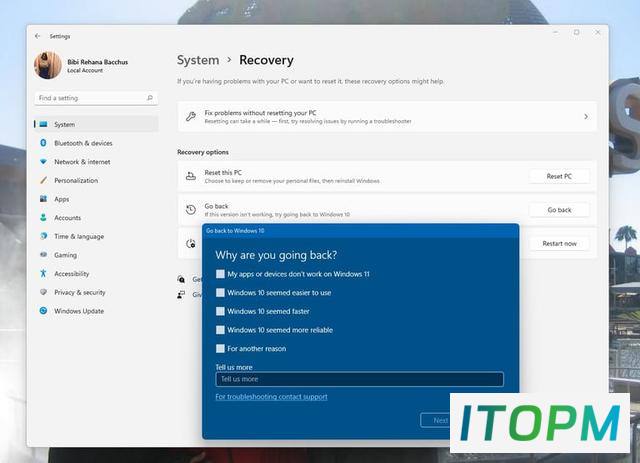Open Accounts settings page
Viewport: 640px width, 463px height.
point(96,218)
